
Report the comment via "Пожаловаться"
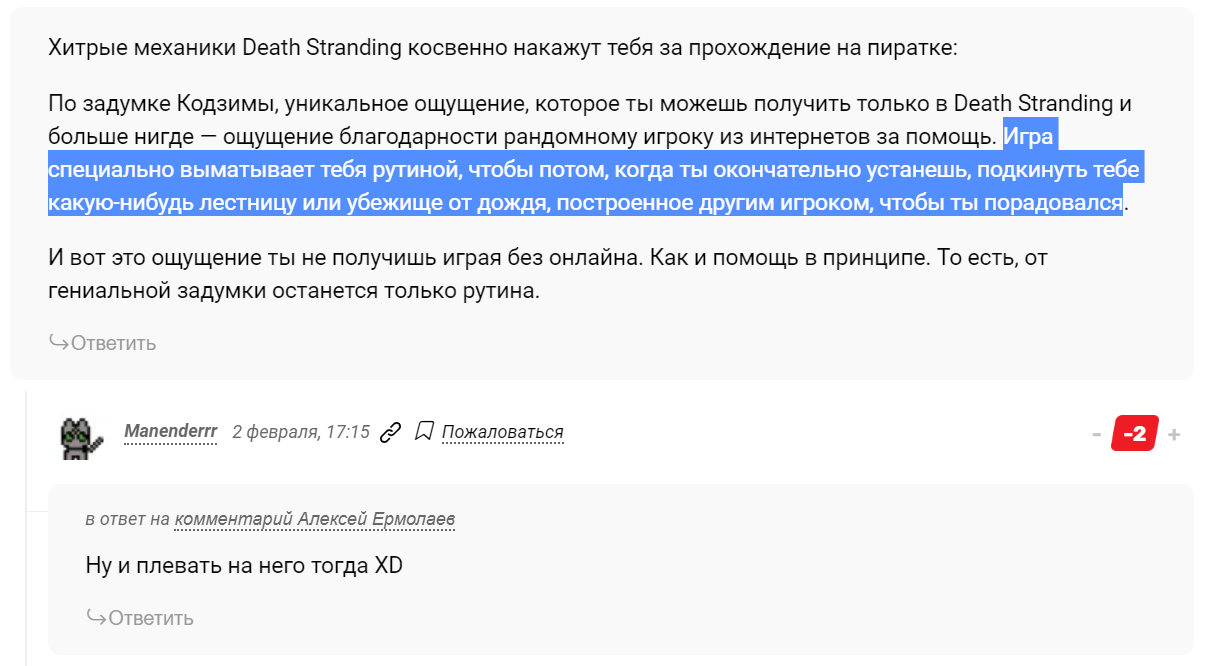pos(503,432)
